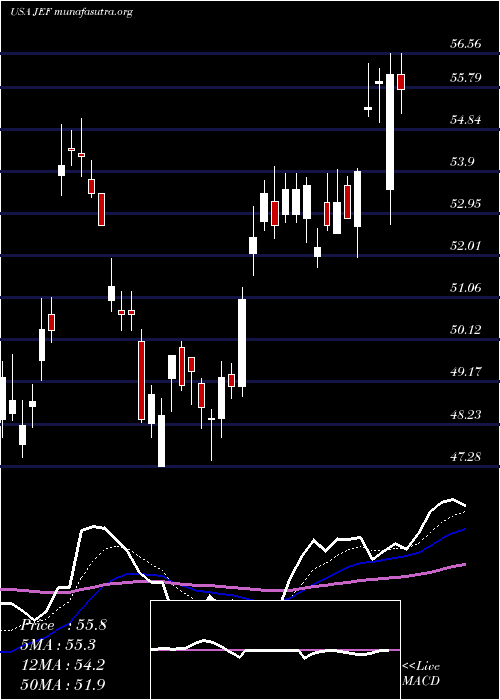
Task: Select the 55.79 price axis label
Action: [465, 78]
